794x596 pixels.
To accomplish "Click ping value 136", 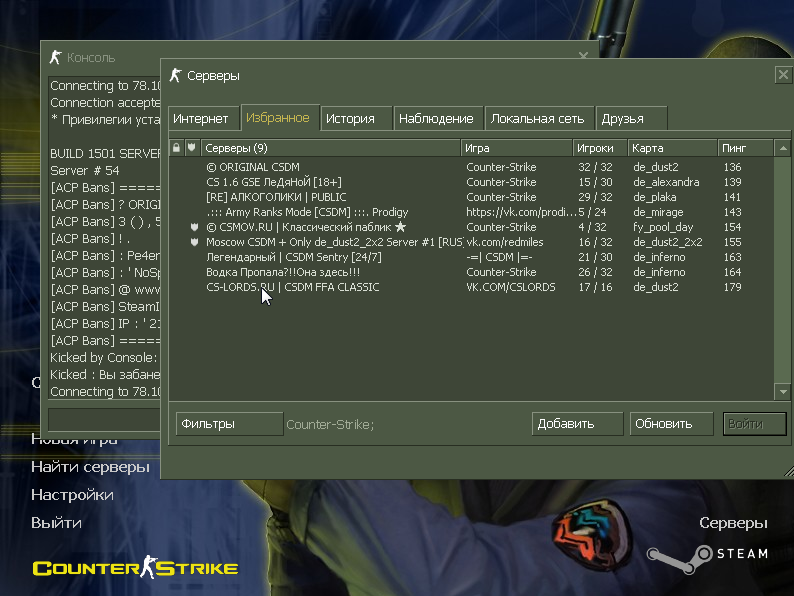I will (x=732, y=167).
